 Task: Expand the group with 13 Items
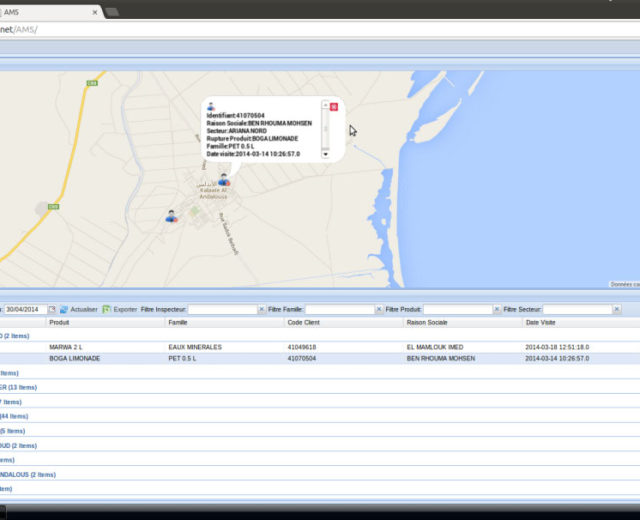18,387
